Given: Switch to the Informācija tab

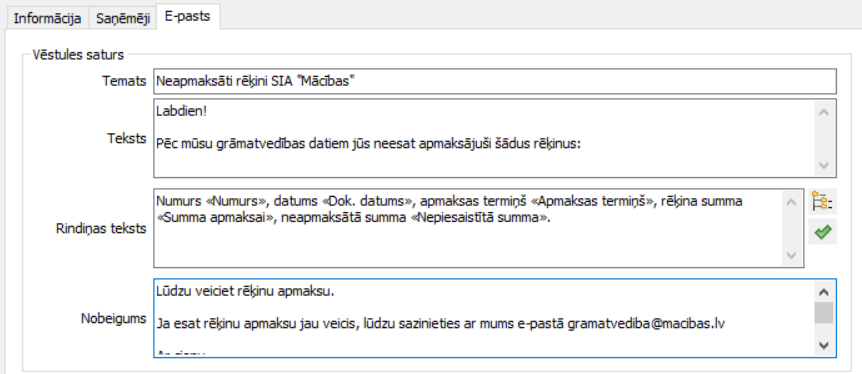Looking at the screenshot, I should [x=47, y=18].
